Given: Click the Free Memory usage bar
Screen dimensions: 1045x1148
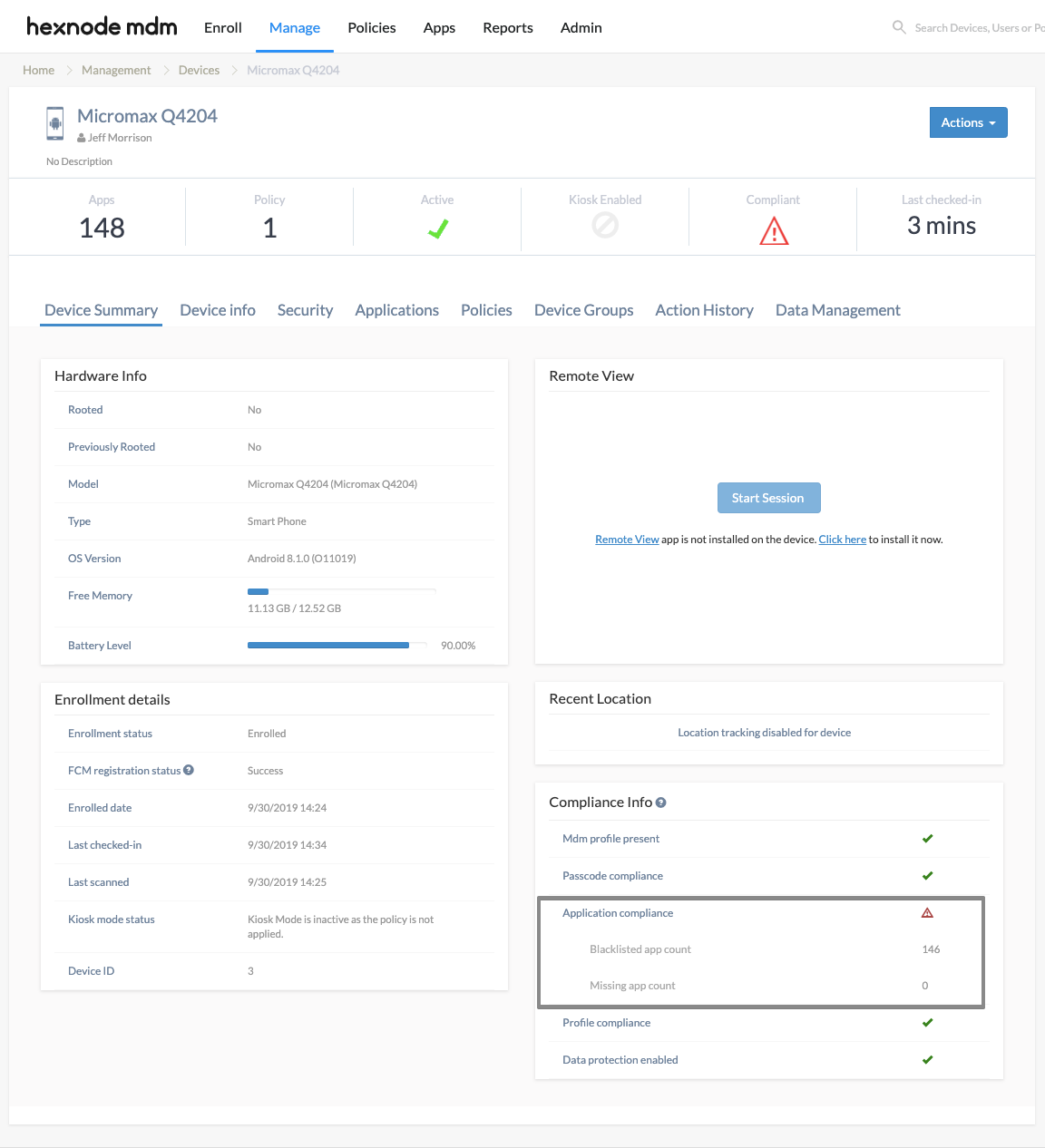Looking at the screenshot, I should click(342, 591).
